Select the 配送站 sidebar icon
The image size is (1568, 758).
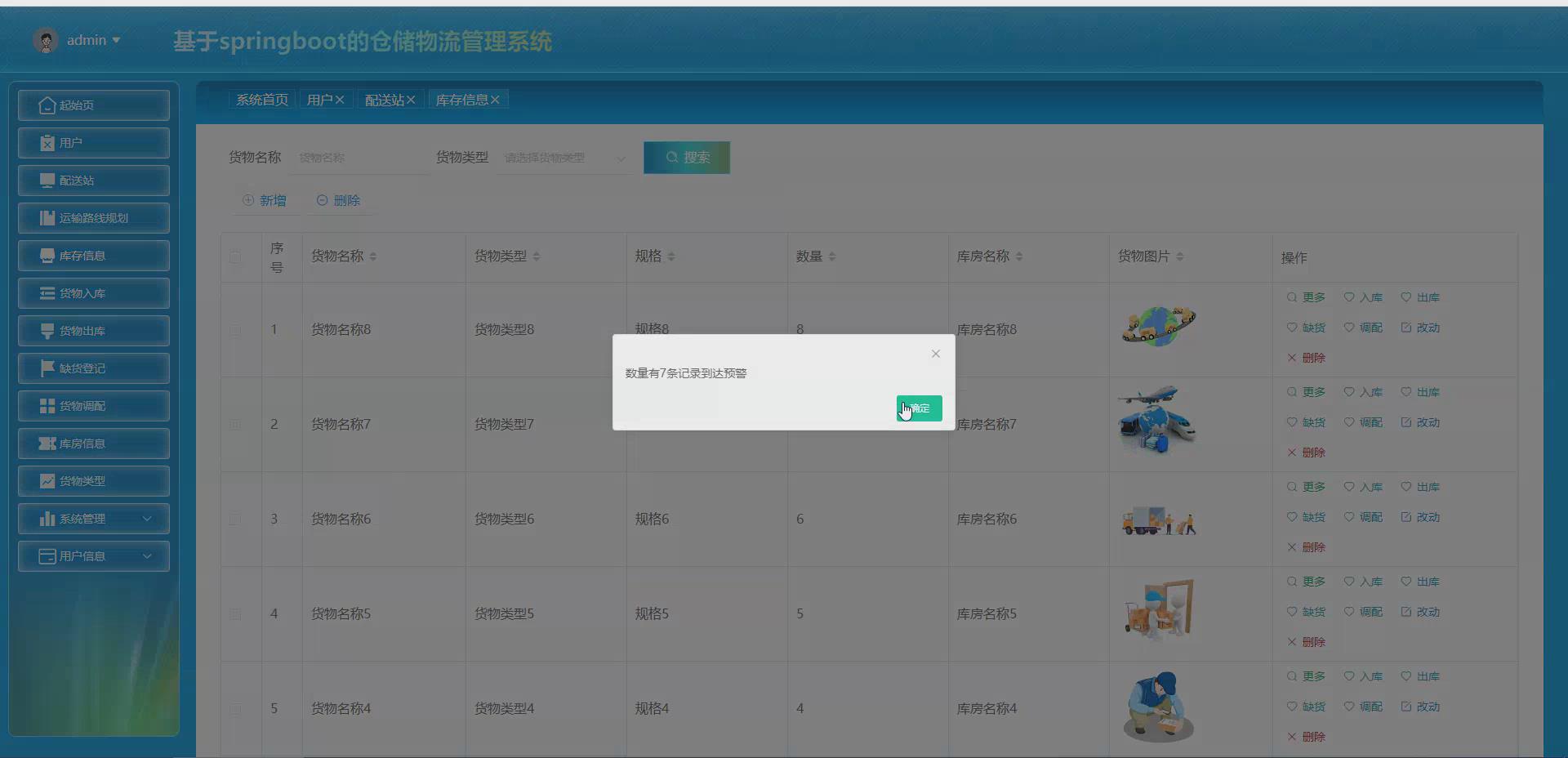47,181
